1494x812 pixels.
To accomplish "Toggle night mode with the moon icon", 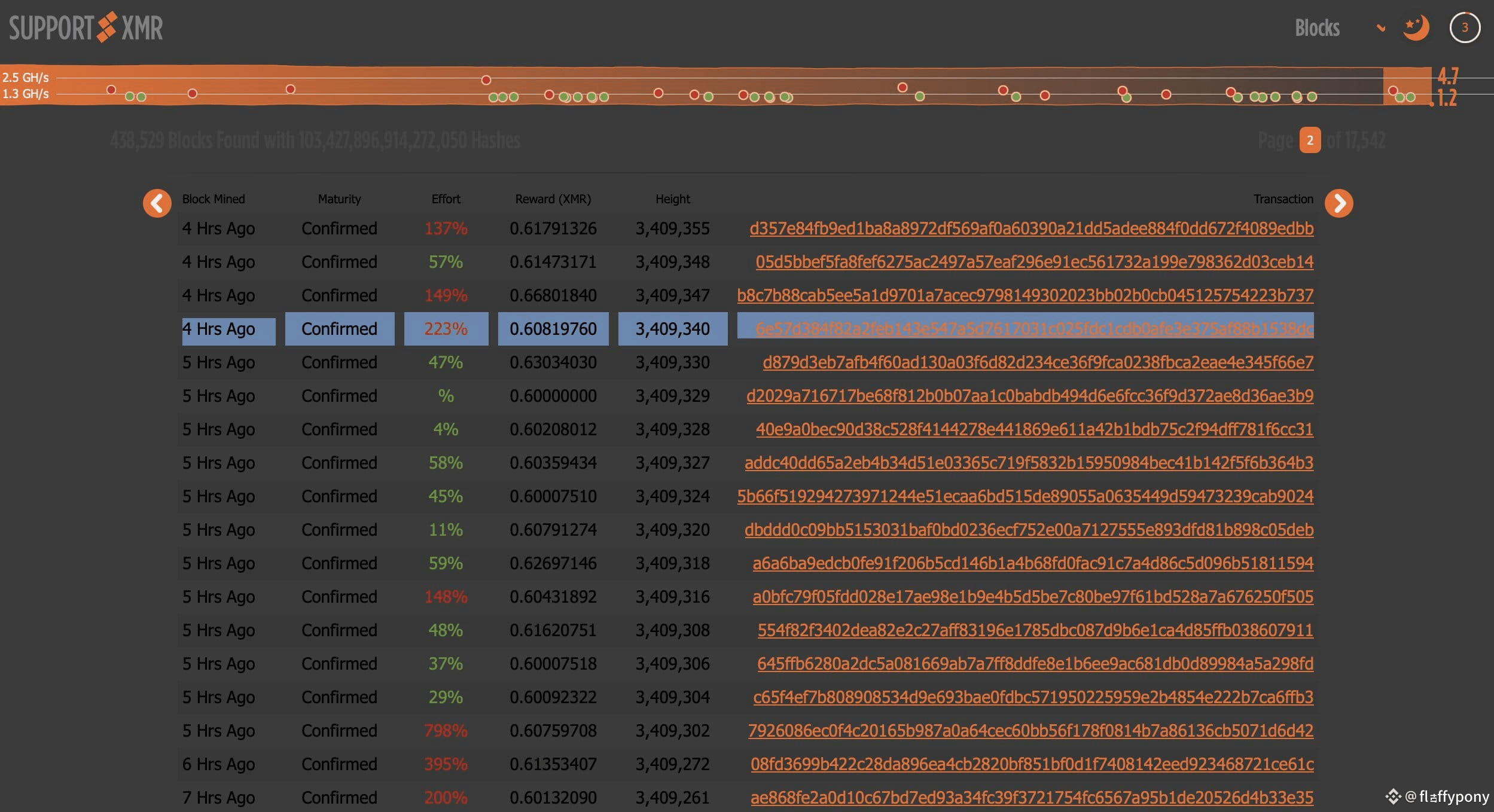I will (x=1416, y=28).
